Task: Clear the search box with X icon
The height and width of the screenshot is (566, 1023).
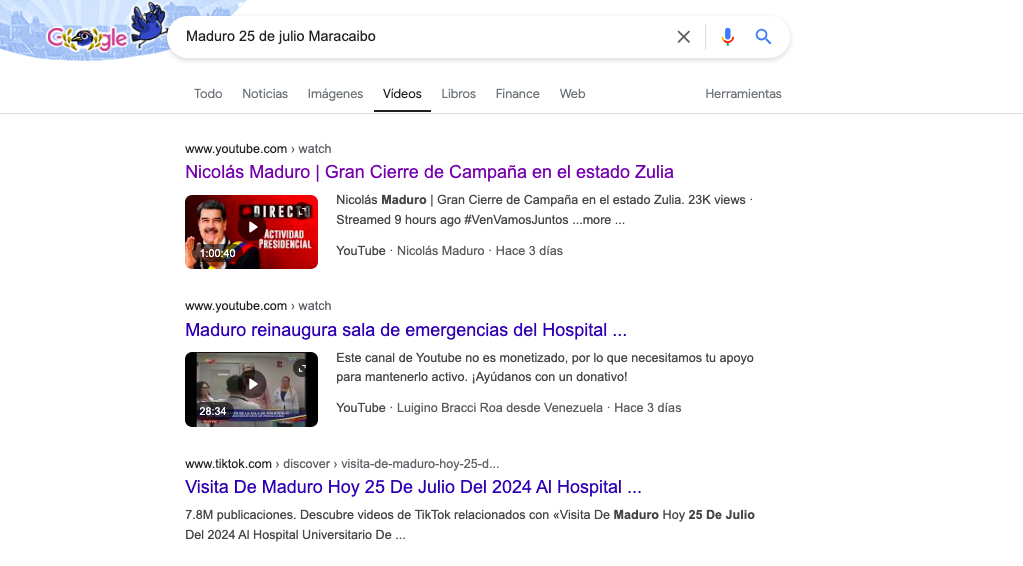Action: point(684,37)
